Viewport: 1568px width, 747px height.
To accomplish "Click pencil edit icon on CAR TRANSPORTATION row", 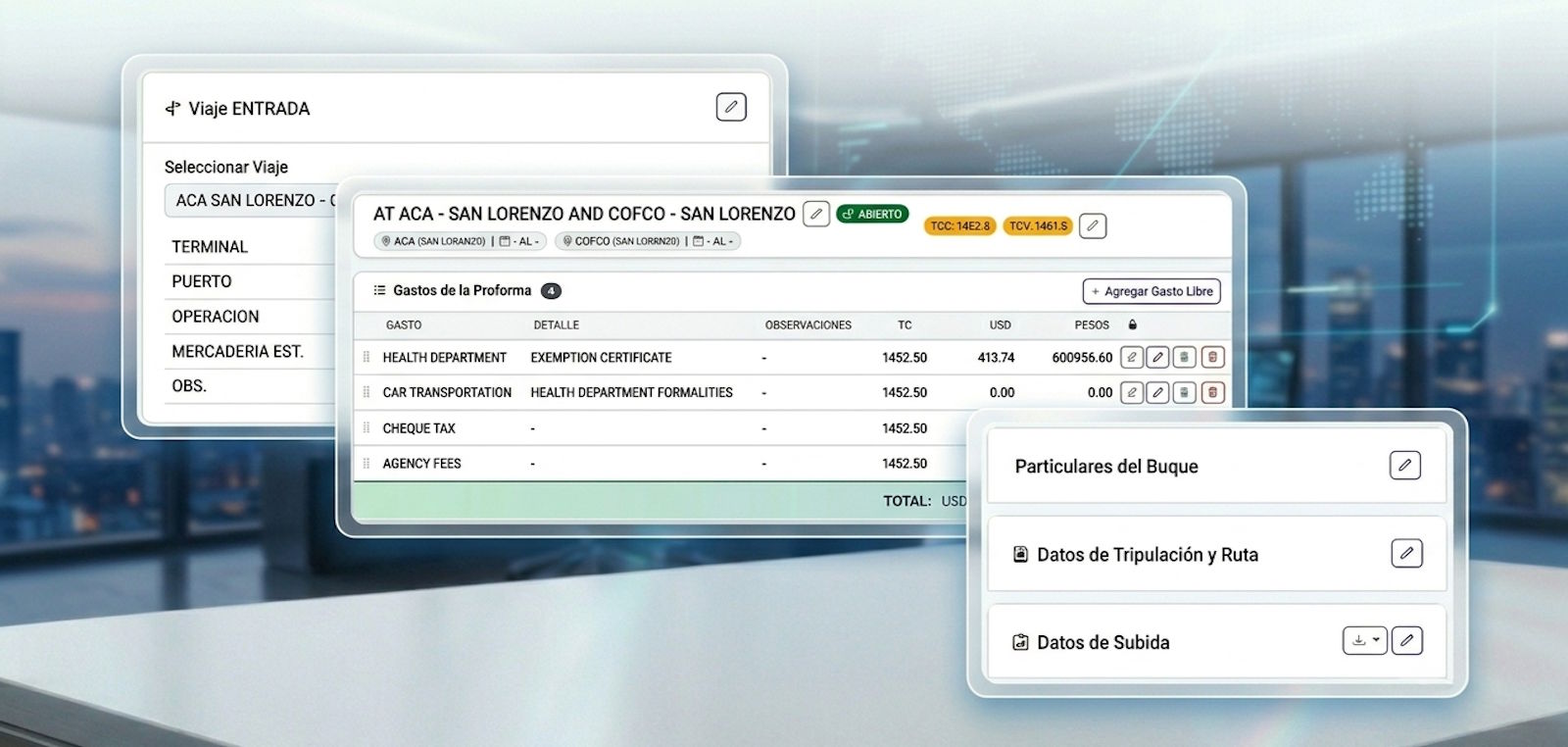I will pos(1158,392).
